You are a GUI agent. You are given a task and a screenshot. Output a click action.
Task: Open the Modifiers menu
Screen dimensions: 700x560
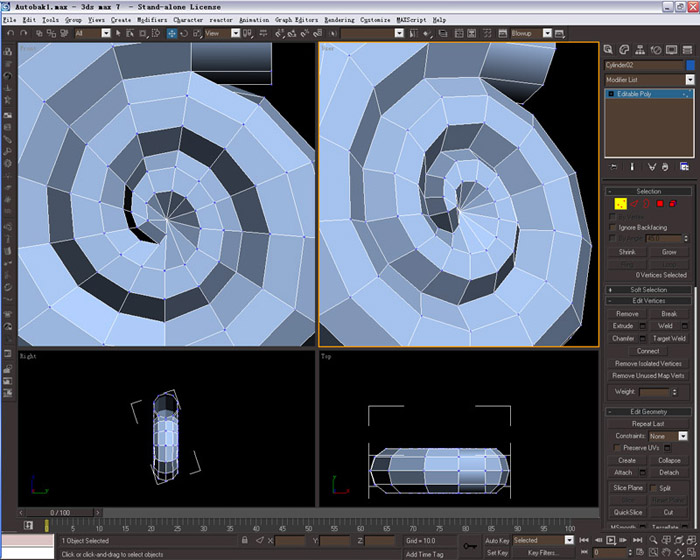pos(152,20)
